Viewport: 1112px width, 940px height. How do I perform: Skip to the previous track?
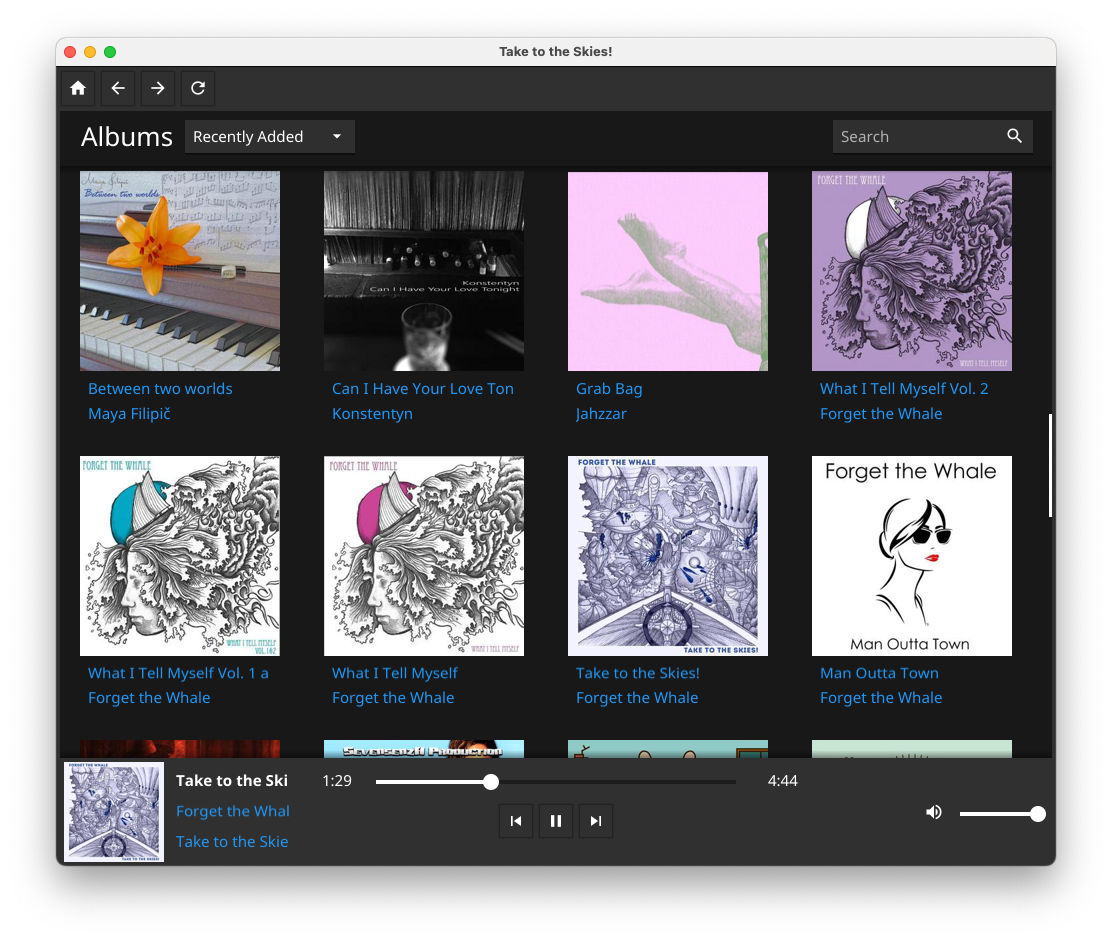516,821
